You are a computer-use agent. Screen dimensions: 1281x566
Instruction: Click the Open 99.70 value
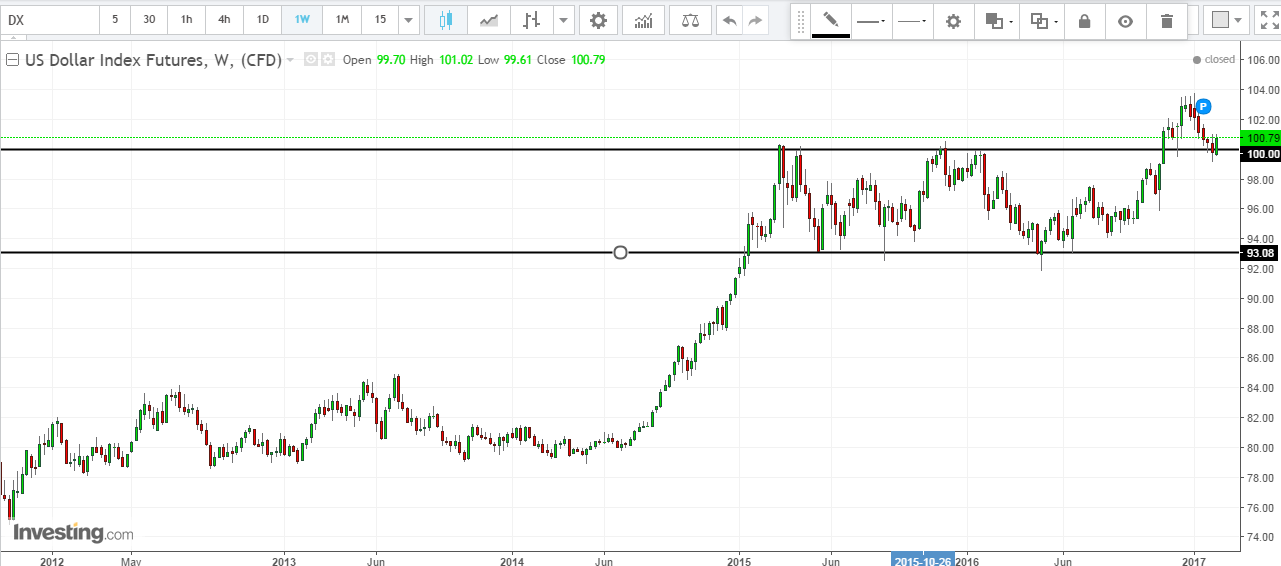point(392,60)
